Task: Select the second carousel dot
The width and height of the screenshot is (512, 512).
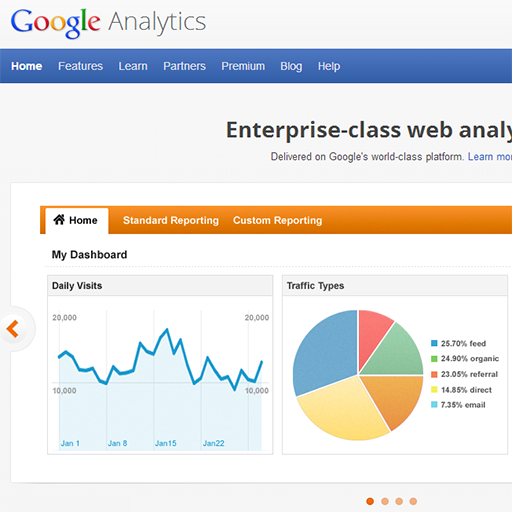Action: point(385,501)
